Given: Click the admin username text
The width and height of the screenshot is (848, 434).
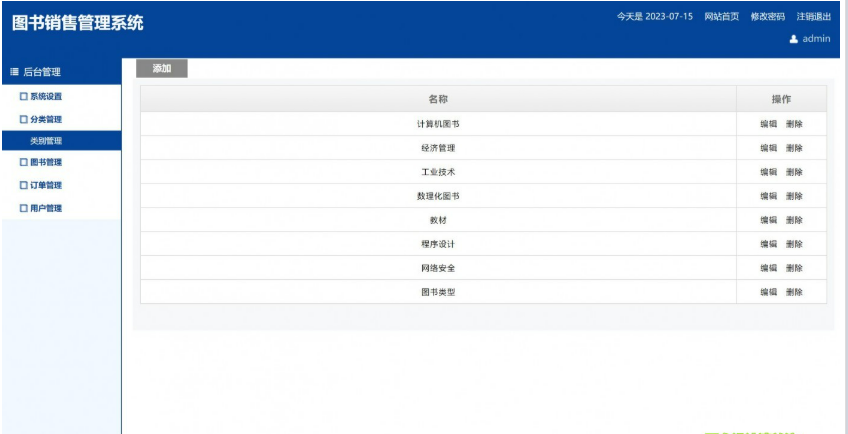Looking at the screenshot, I should coord(816,38).
